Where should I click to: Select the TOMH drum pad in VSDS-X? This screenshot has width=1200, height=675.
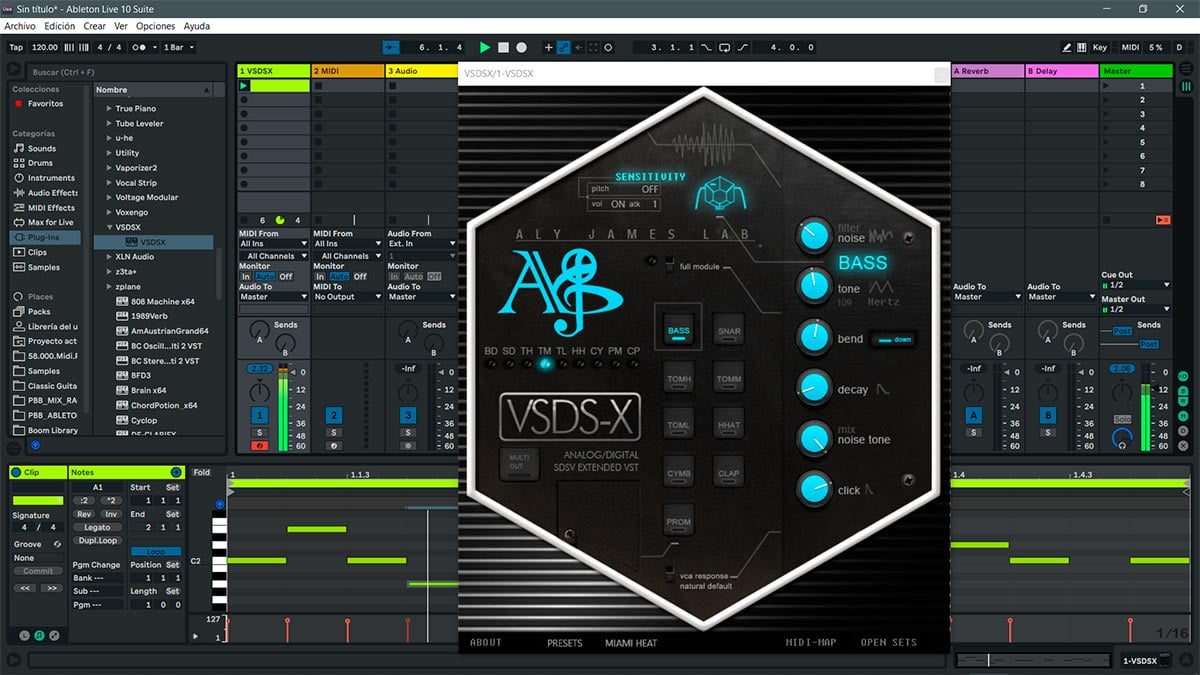coord(679,377)
